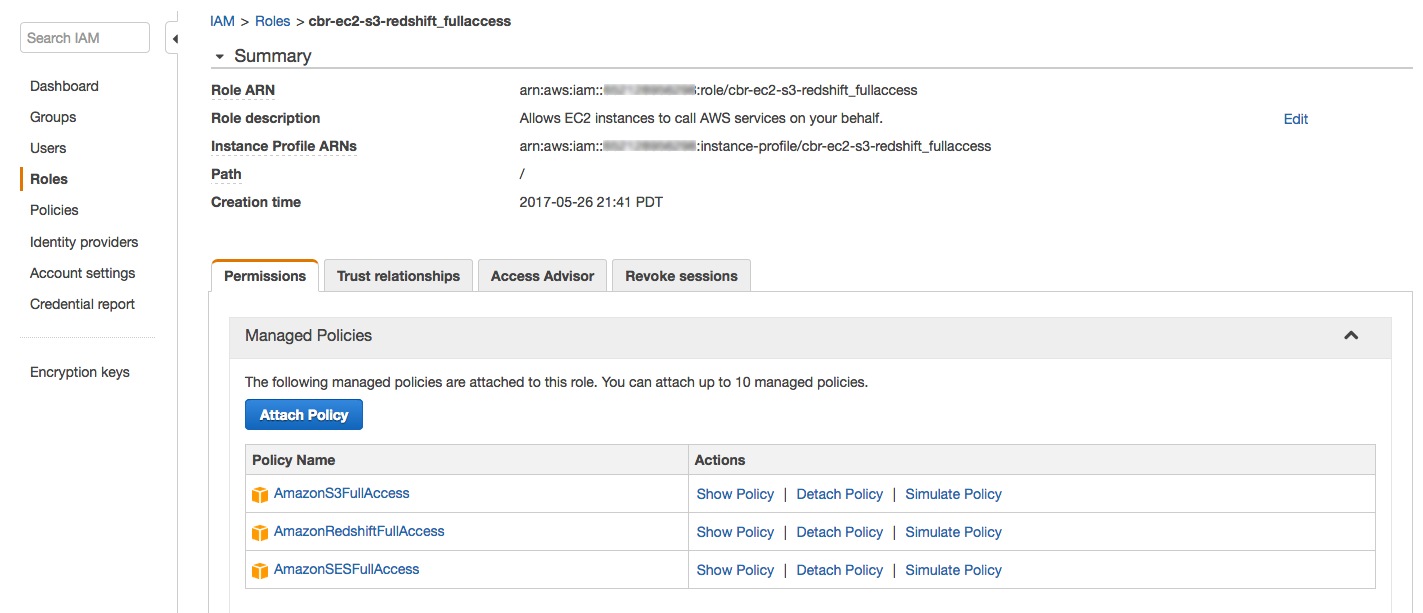Edit the role description
The height and width of the screenshot is (613, 1423).
pyautogui.click(x=1296, y=119)
